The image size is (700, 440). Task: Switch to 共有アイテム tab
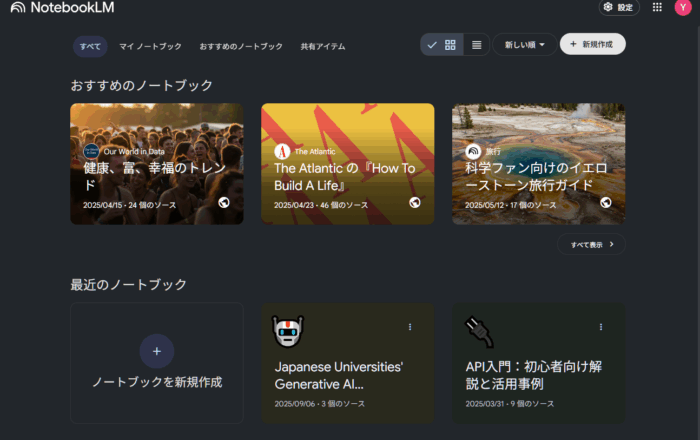coord(321,46)
